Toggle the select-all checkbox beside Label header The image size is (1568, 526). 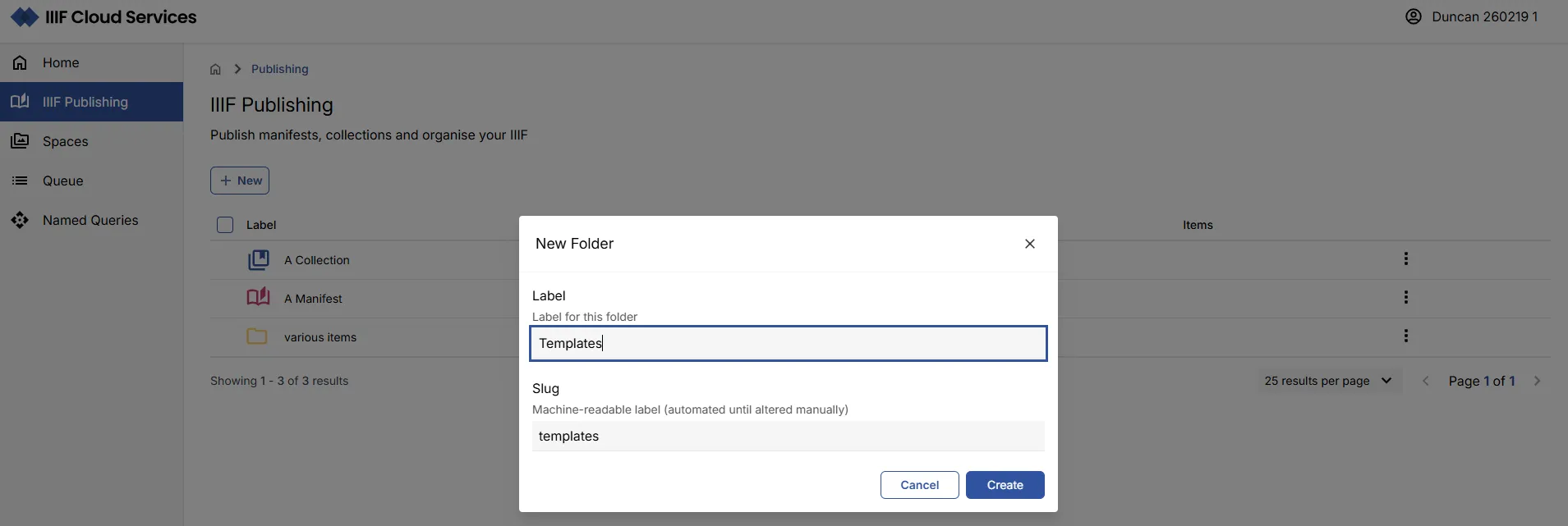tap(225, 225)
